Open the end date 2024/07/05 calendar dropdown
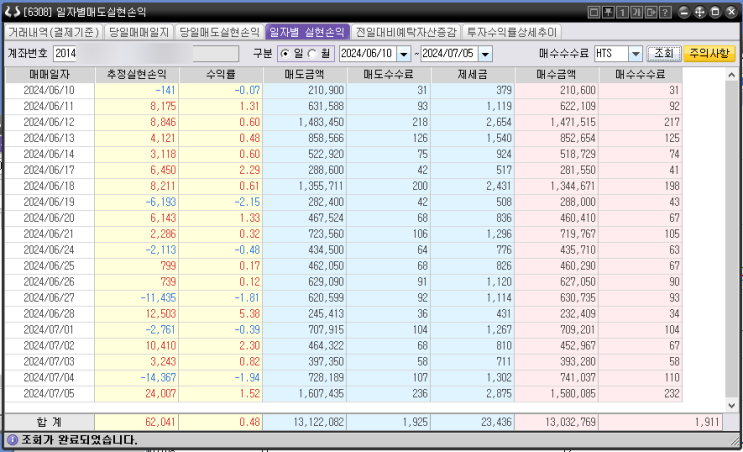 [x=485, y=54]
